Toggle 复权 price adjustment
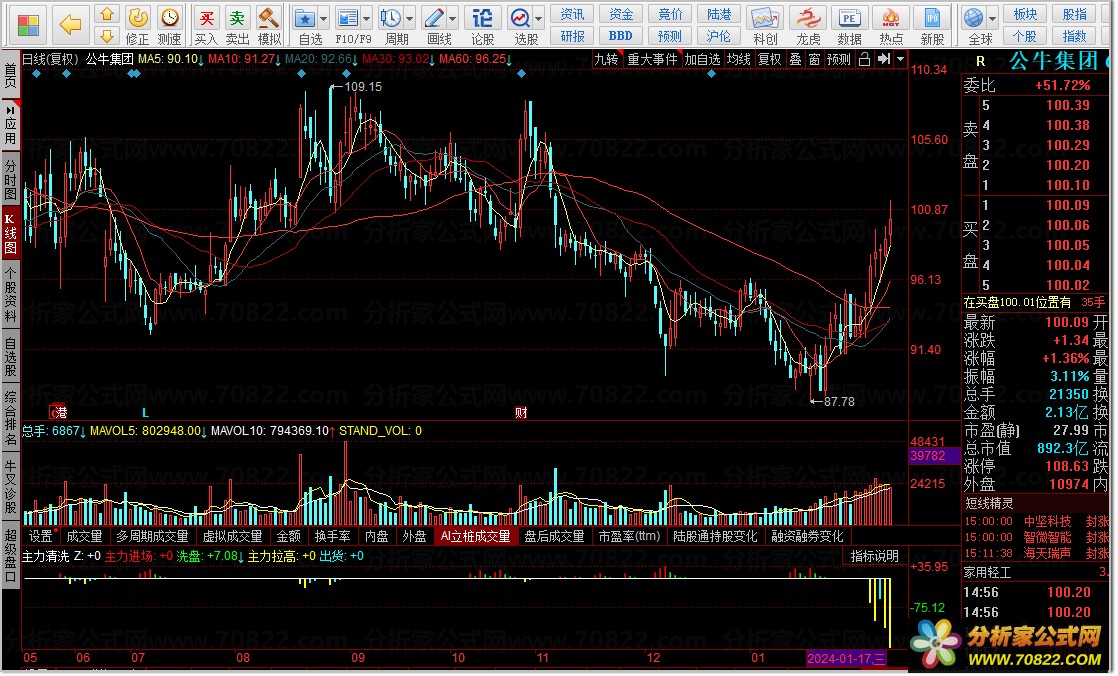 coord(769,59)
